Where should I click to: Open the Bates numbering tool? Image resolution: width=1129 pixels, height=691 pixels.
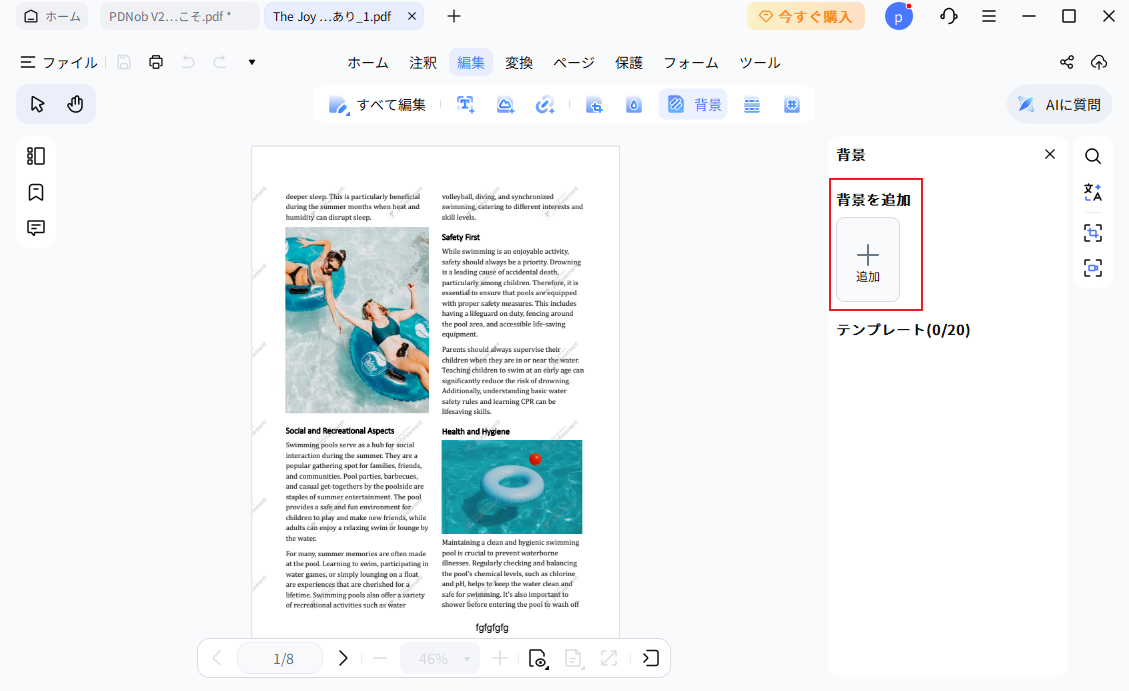(x=792, y=103)
